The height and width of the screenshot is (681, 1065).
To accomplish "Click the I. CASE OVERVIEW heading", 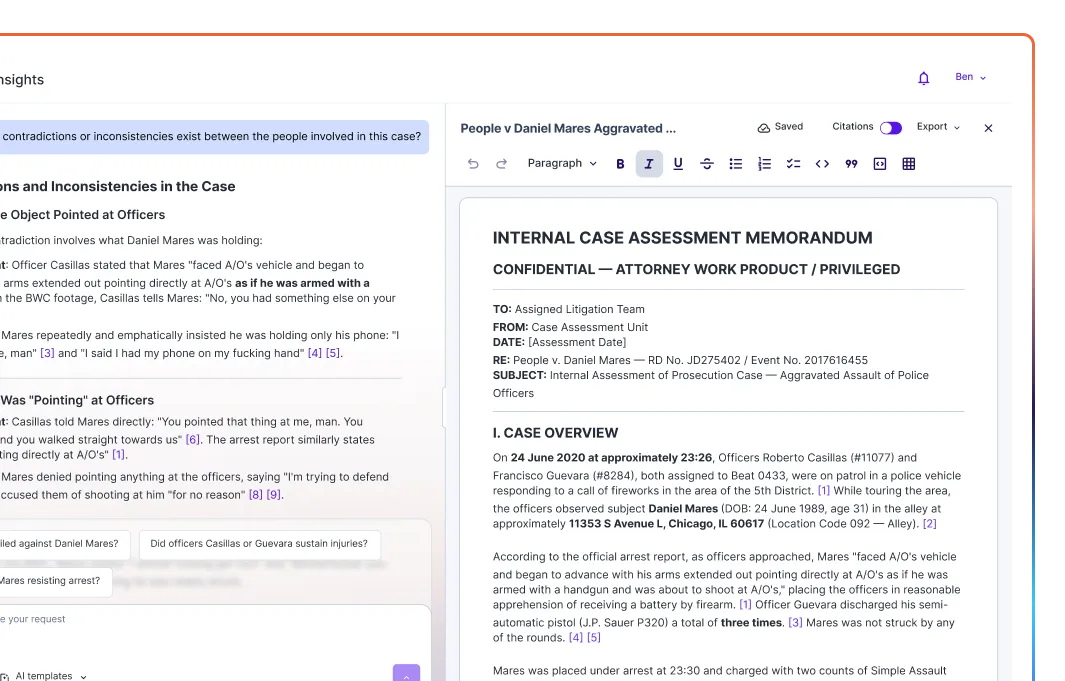I will click(556, 433).
